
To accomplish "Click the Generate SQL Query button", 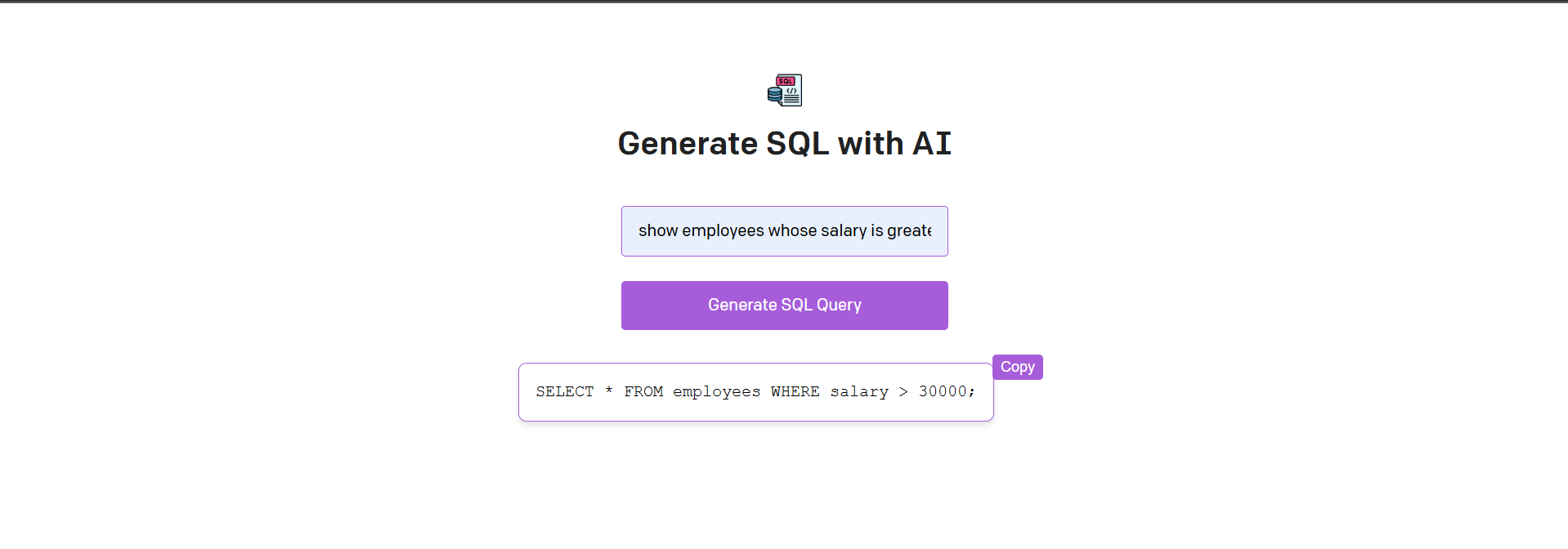I will tap(784, 306).
